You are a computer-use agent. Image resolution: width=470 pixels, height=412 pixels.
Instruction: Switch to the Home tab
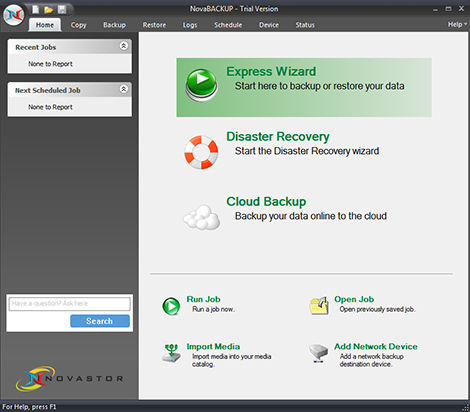[45, 25]
